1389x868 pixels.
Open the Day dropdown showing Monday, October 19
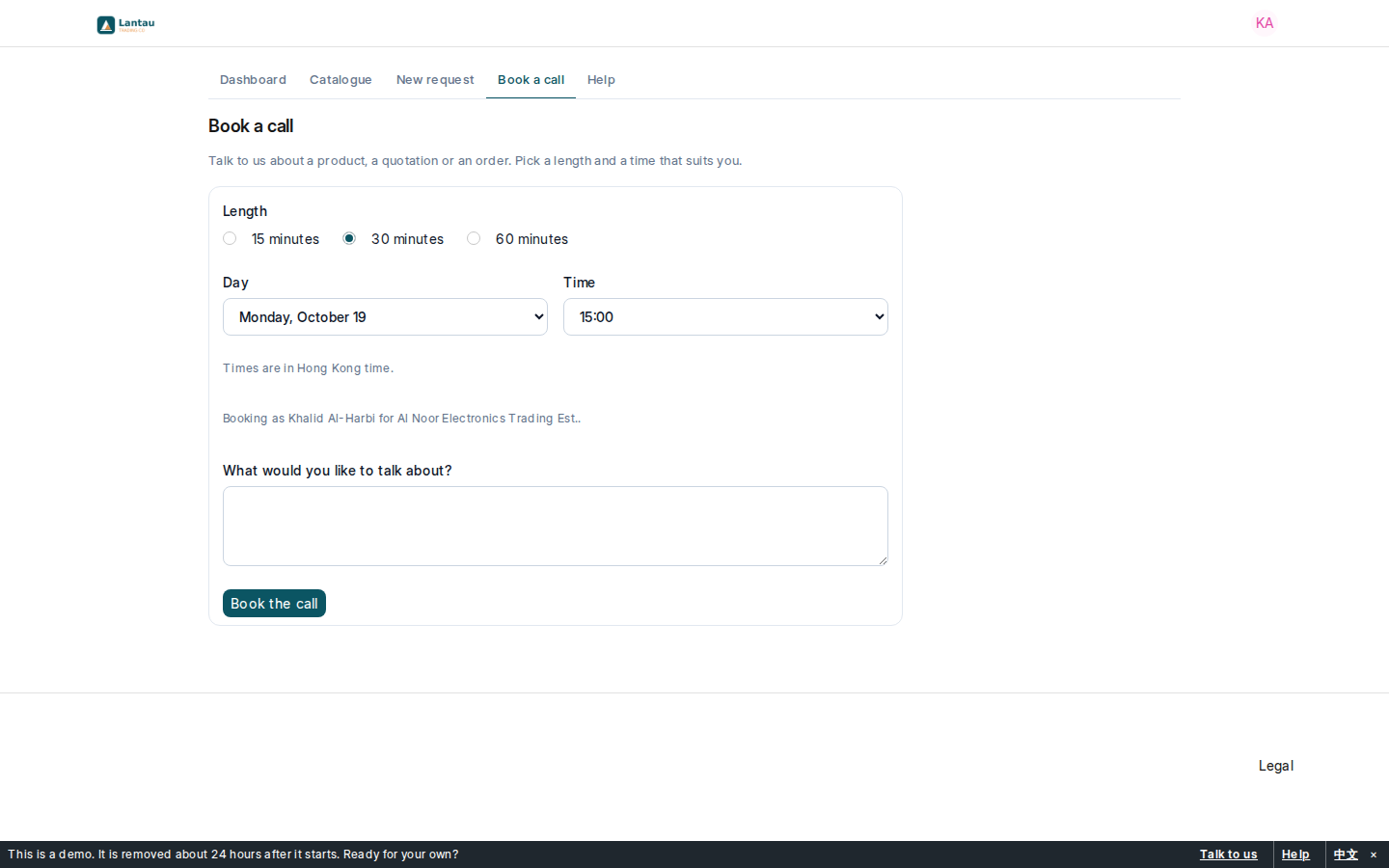pos(385,316)
